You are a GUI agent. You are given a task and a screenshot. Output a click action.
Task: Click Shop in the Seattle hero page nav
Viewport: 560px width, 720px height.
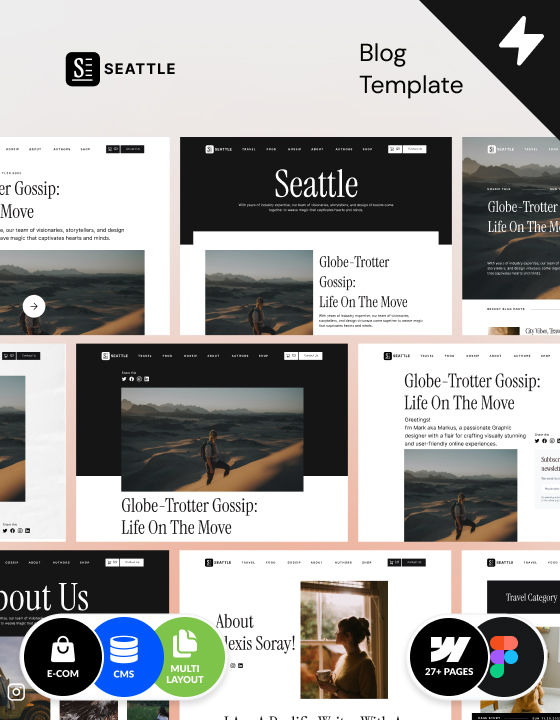coord(367,149)
